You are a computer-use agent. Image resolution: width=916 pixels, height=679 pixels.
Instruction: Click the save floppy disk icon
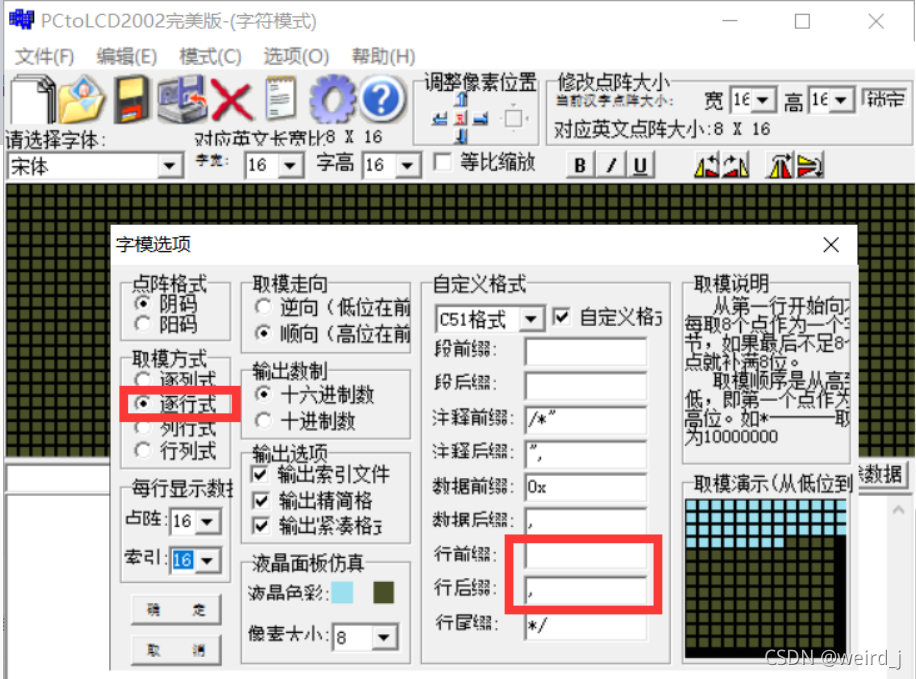pos(131,100)
